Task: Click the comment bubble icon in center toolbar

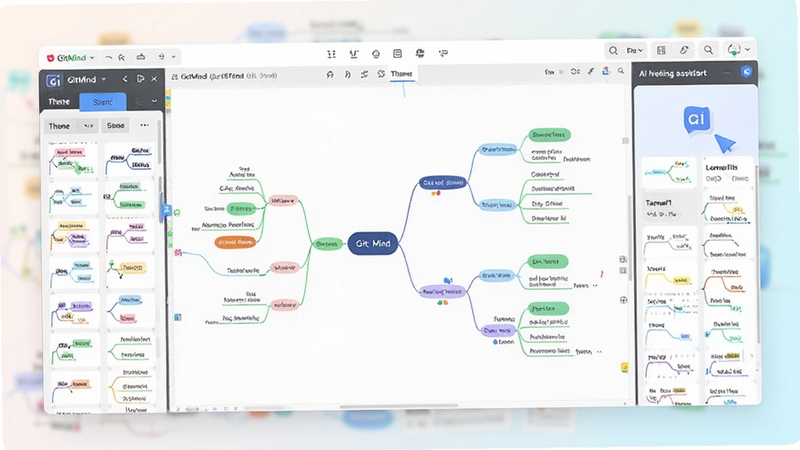Action: 443,53
